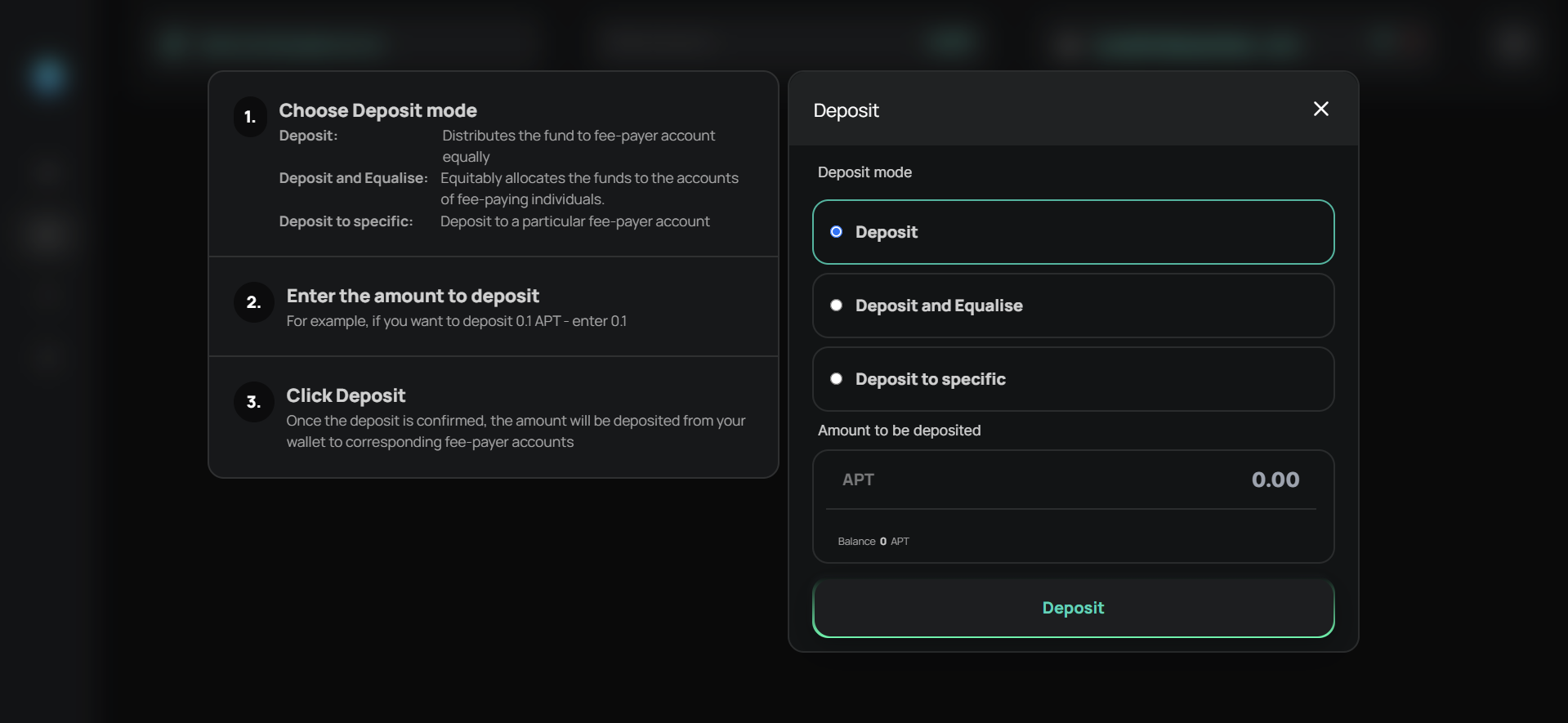Click the Deposit mode section label
This screenshot has width=1568, height=723.
point(864,172)
